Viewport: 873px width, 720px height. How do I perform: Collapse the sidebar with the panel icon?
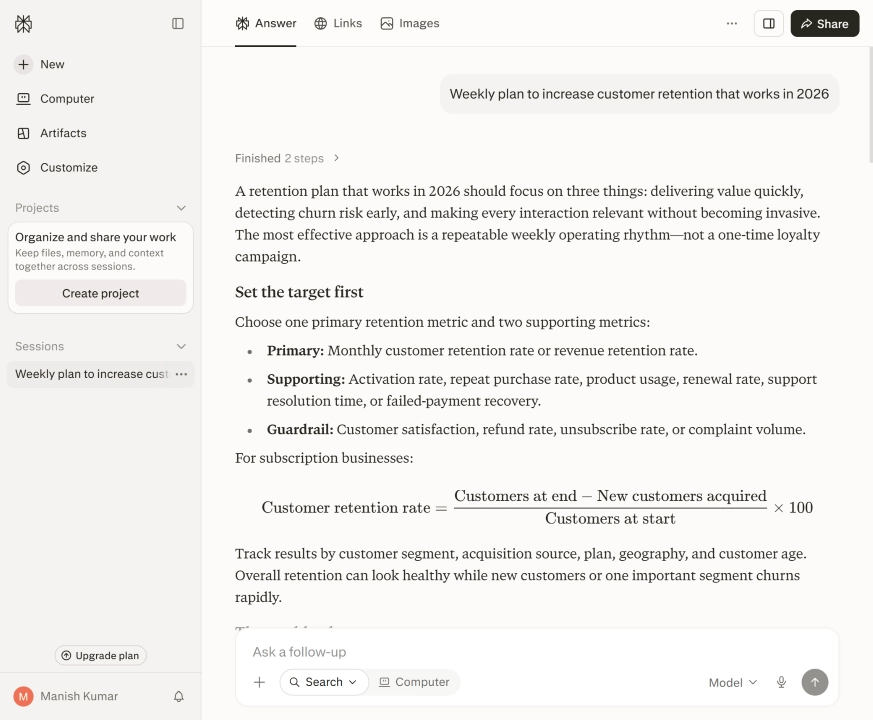tap(178, 23)
